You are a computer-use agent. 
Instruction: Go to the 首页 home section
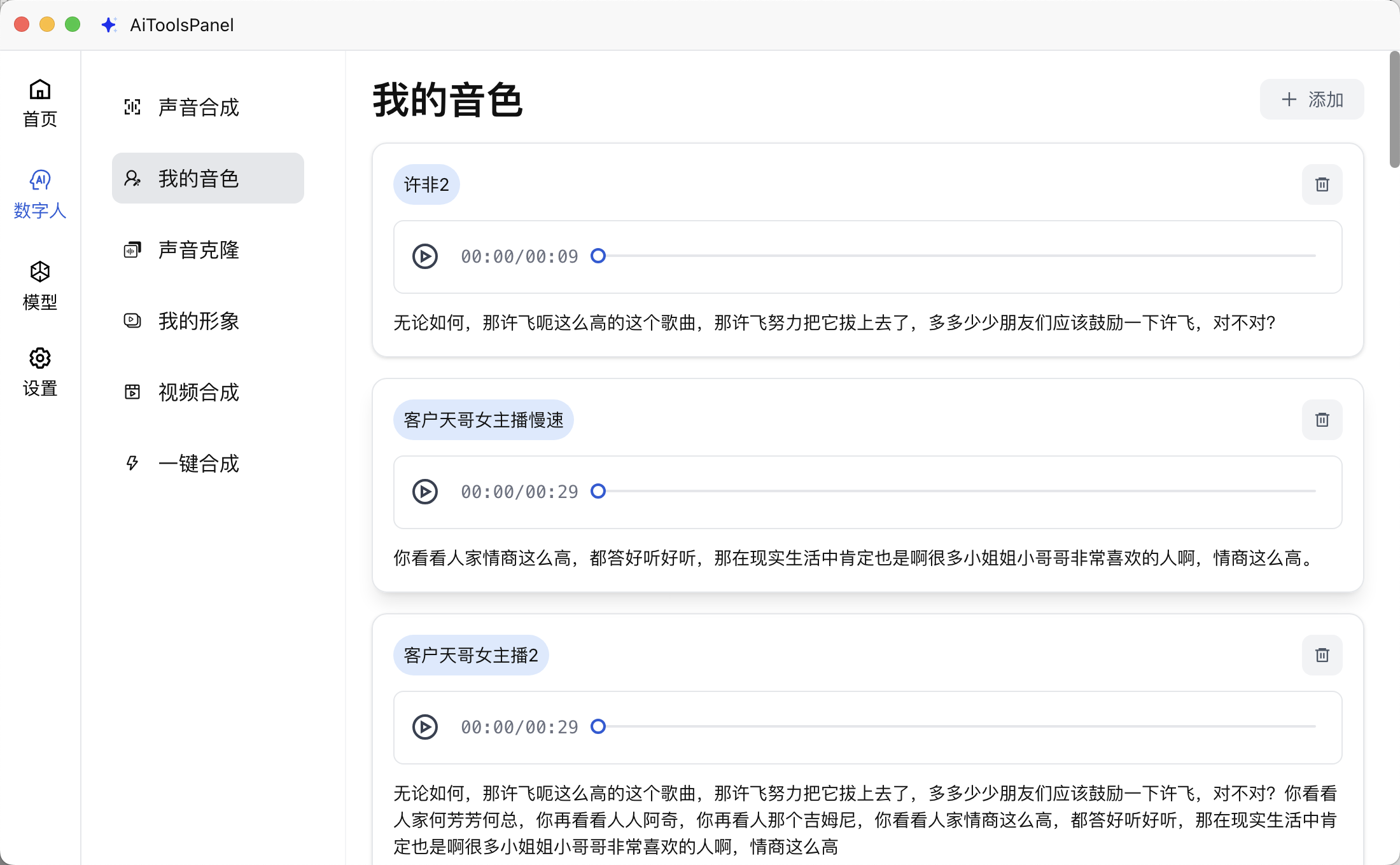(40, 103)
